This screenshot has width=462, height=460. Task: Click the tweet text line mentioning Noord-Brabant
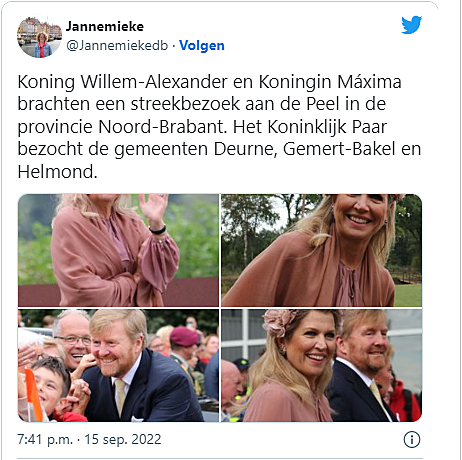[202, 127]
